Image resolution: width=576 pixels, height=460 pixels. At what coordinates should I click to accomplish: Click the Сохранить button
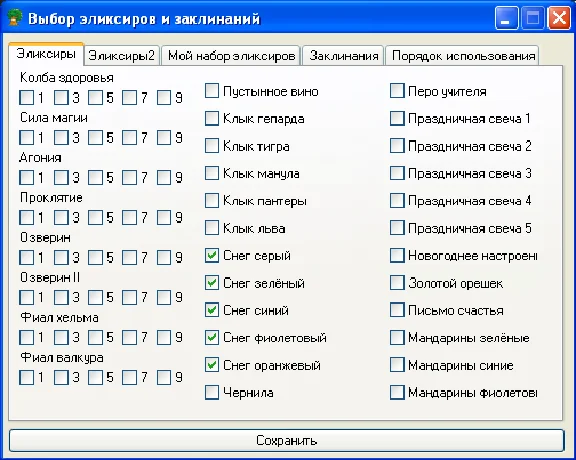pos(287,440)
